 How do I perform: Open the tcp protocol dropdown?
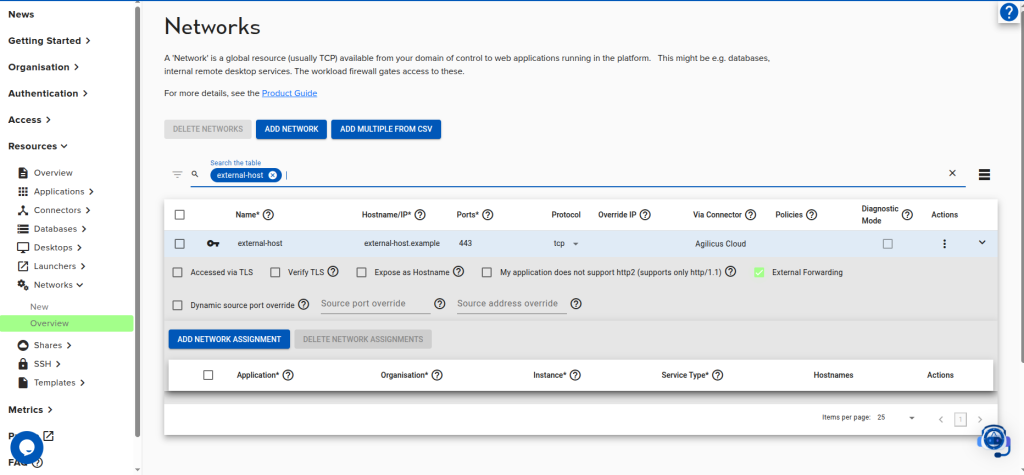click(x=566, y=244)
